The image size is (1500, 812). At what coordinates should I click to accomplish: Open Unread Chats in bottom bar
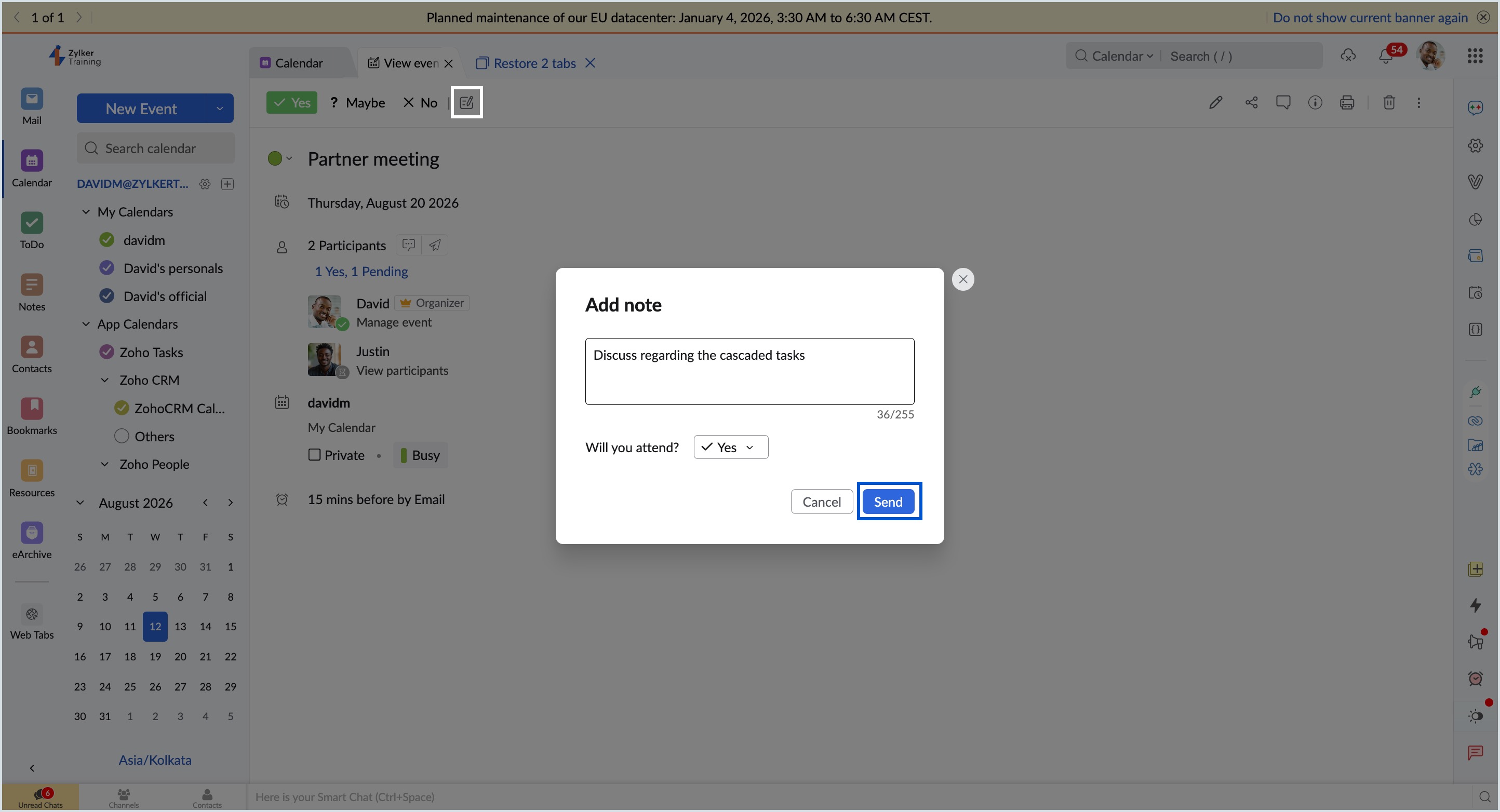click(40, 797)
